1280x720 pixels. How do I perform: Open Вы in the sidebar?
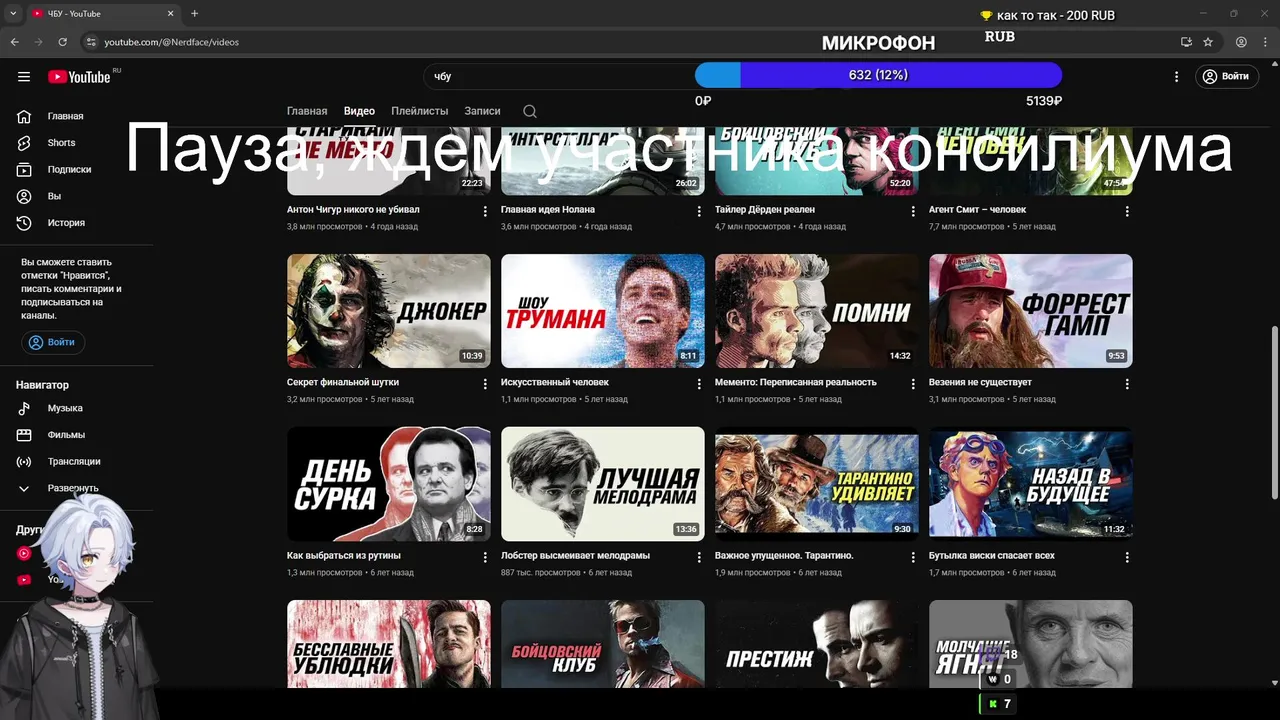(54, 196)
